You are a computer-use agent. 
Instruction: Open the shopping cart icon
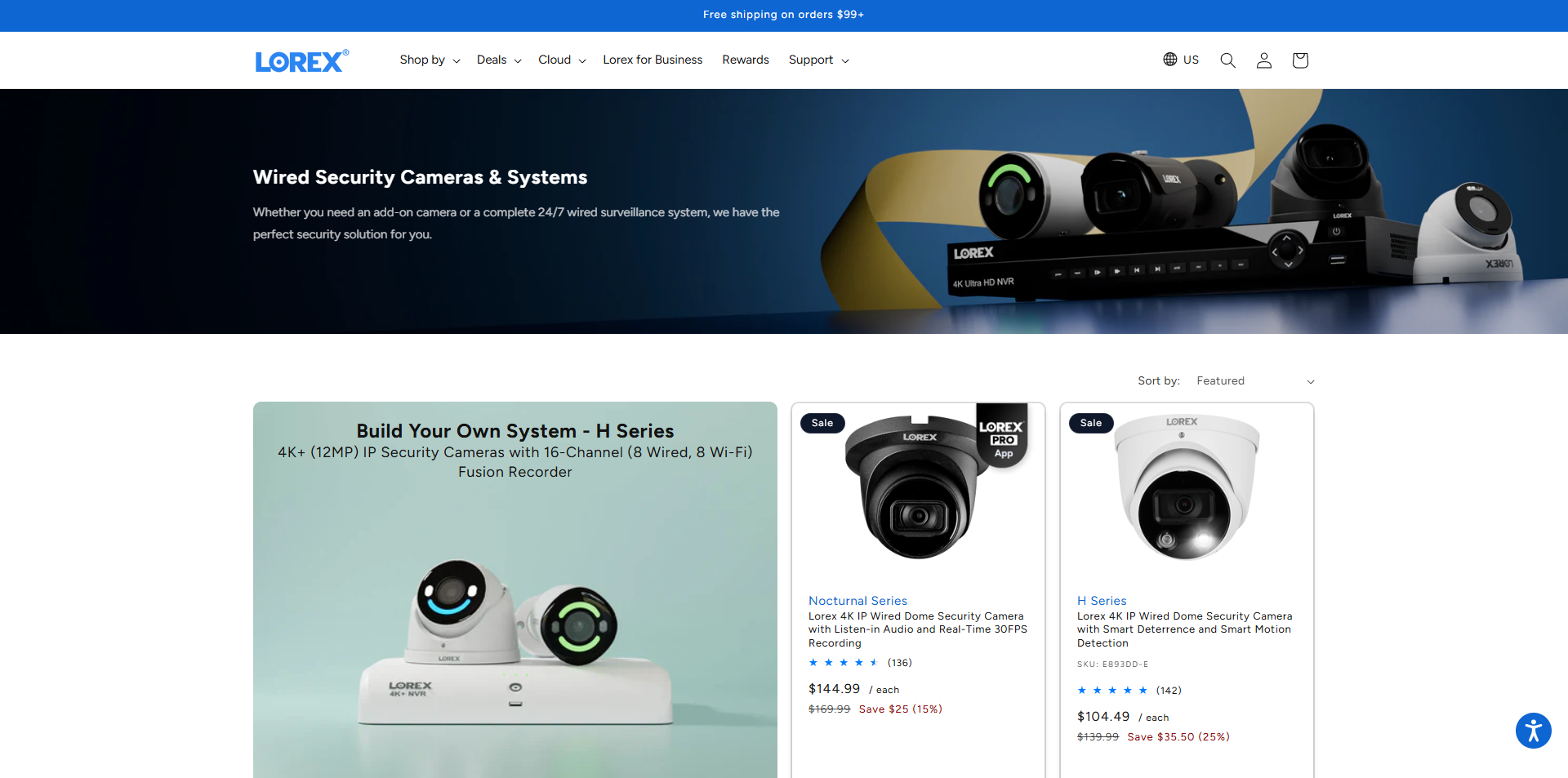click(x=1300, y=60)
